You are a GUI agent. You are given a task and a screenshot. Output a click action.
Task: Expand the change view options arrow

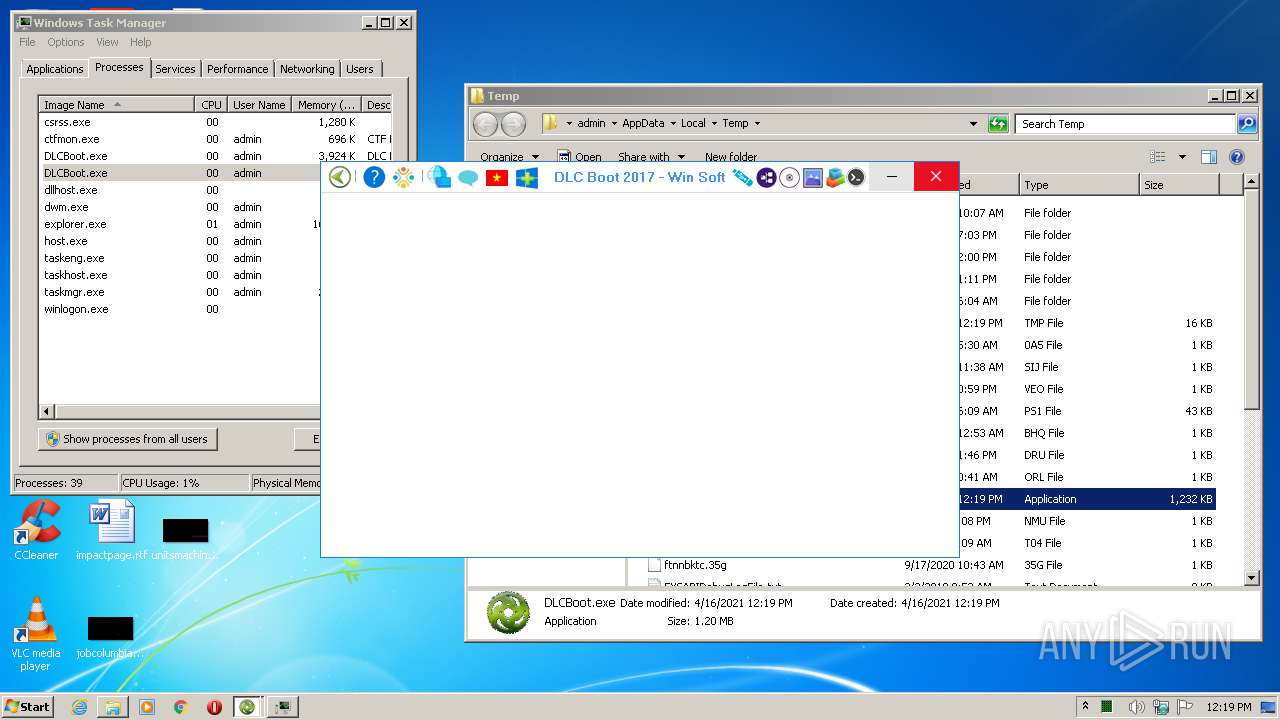click(1182, 157)
